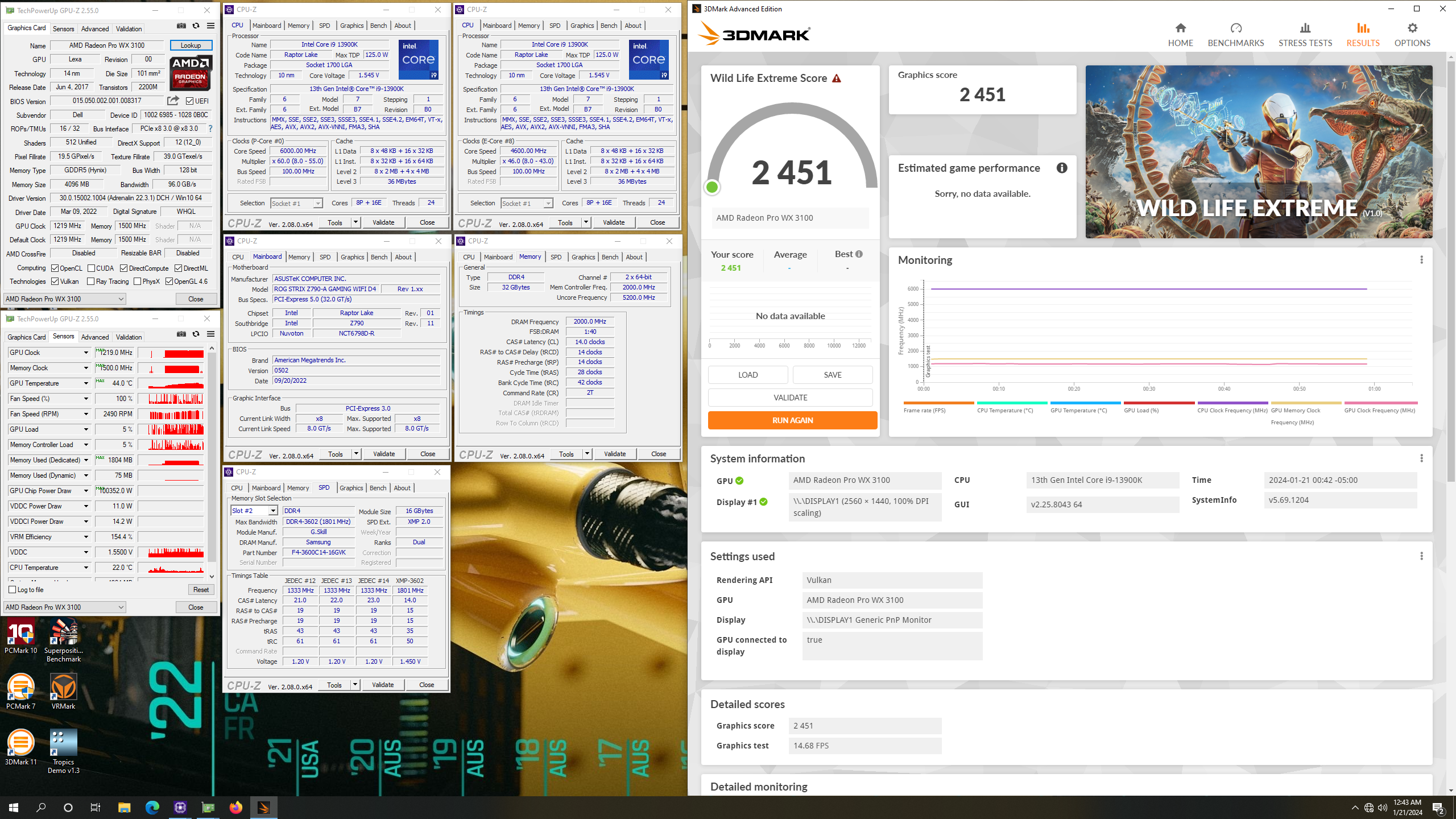The image size is (1456, 819).
Task: Expand GPU Temperature sensor dropdown
Action: coord(86,383)
